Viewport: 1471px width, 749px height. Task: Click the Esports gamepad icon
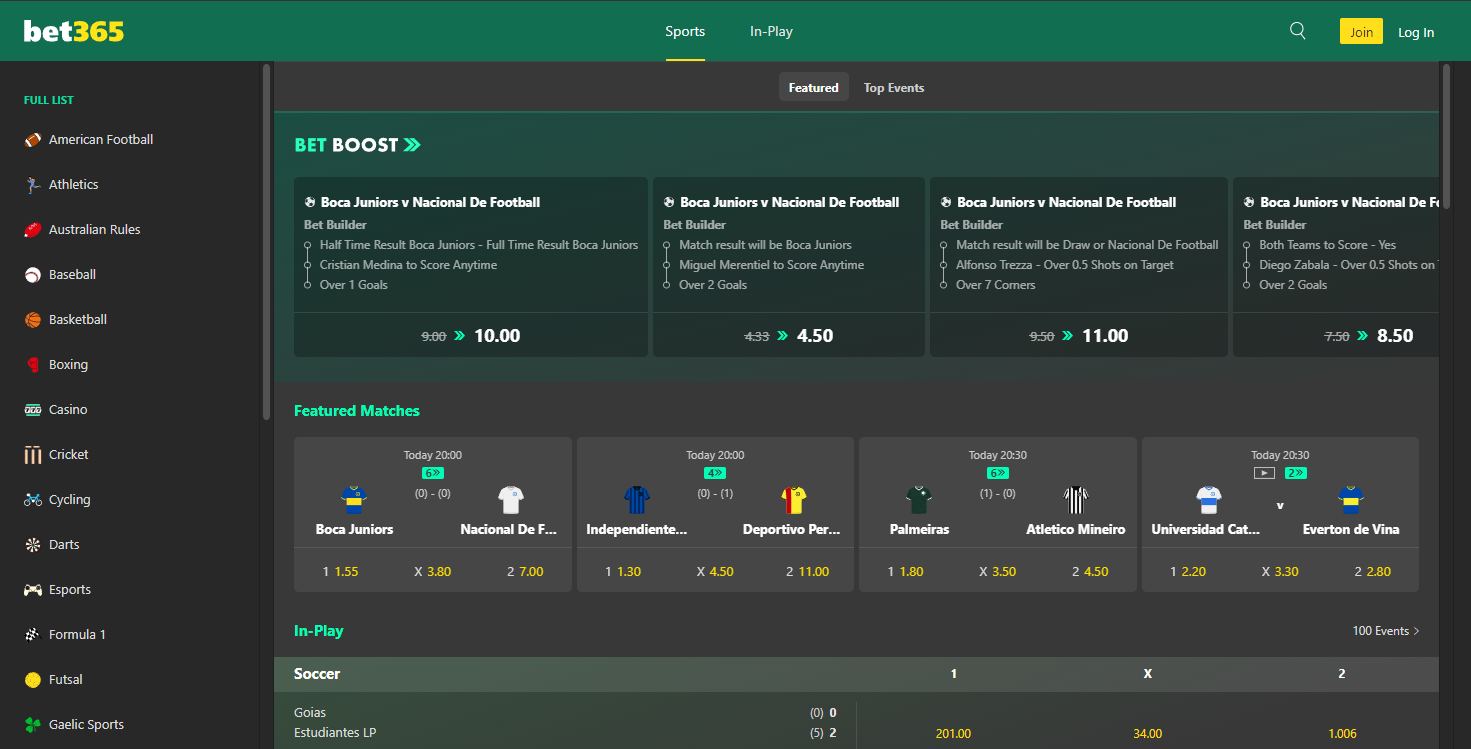[x=33, y=590]
